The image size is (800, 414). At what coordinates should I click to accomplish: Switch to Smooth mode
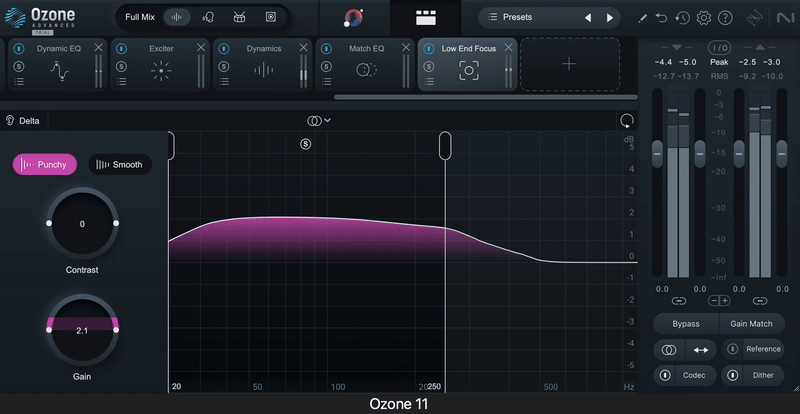click(x=120, y=164)
